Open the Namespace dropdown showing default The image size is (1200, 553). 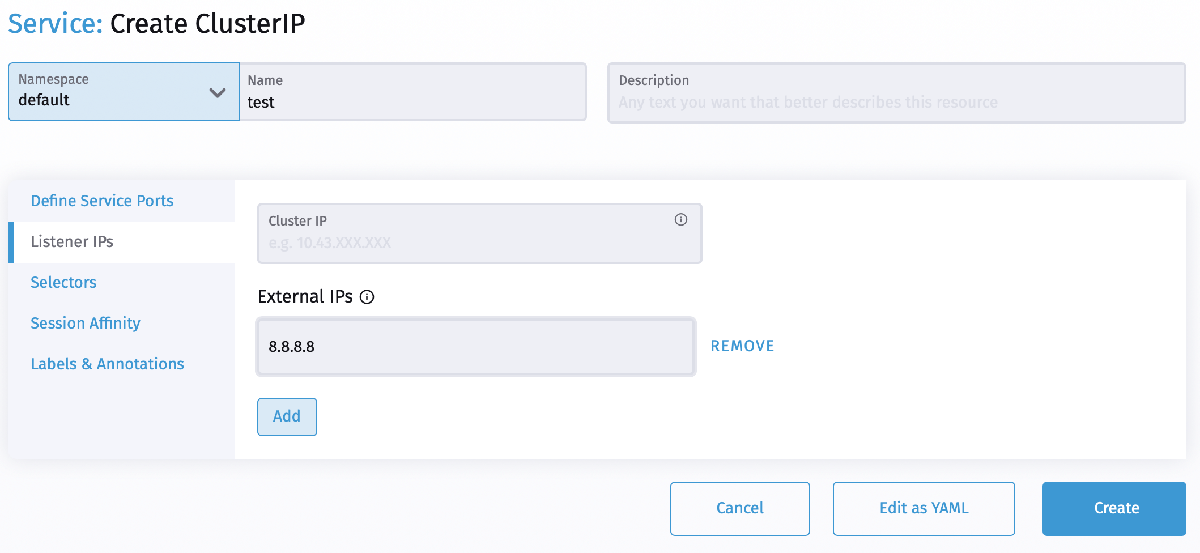123,91
